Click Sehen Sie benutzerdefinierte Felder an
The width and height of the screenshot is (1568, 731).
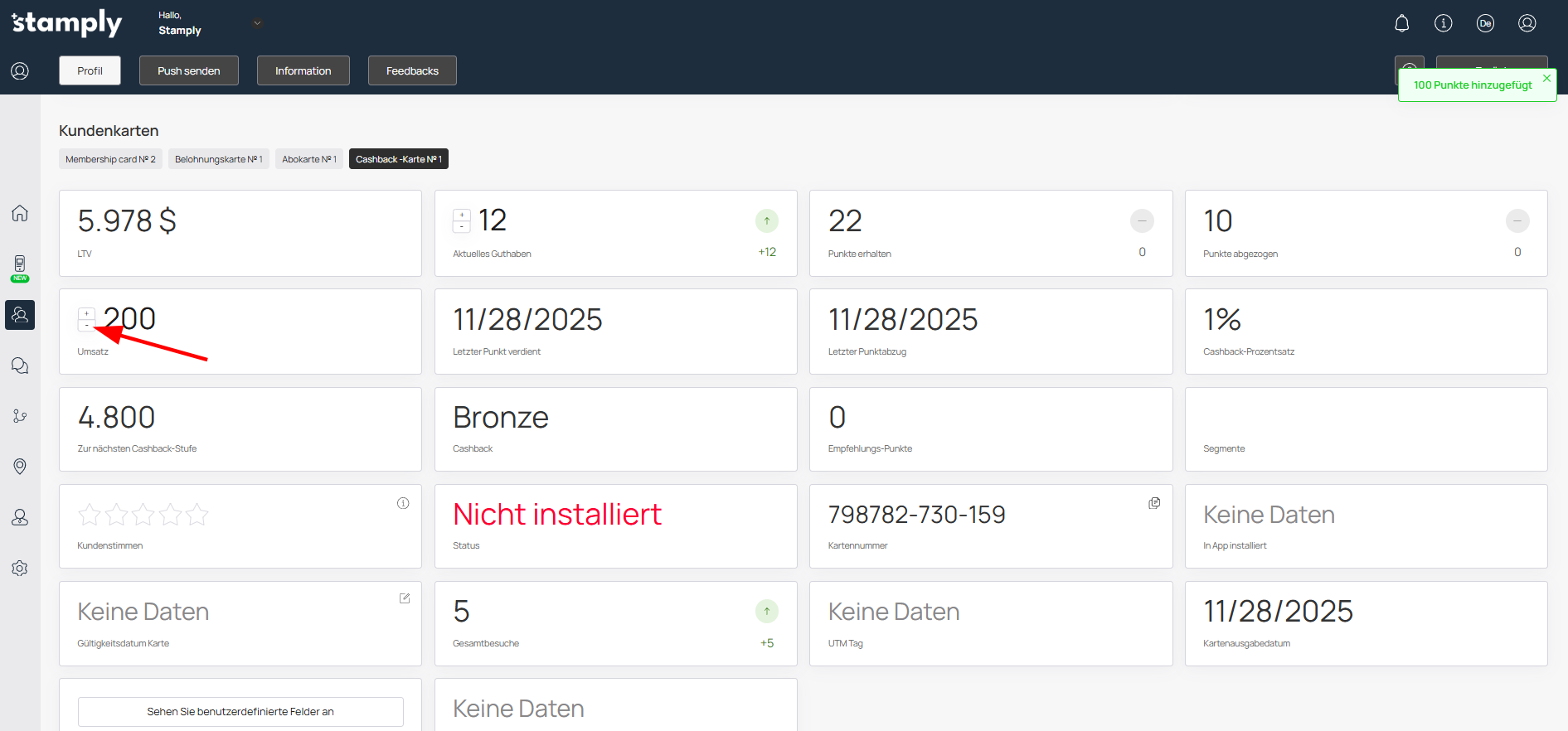pos(240,711)
